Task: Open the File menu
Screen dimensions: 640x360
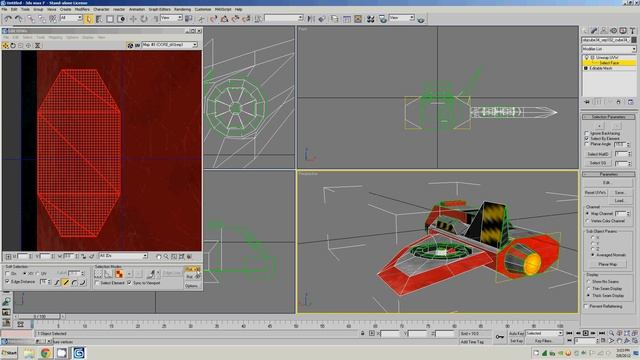Action: [x=4, y=9]
